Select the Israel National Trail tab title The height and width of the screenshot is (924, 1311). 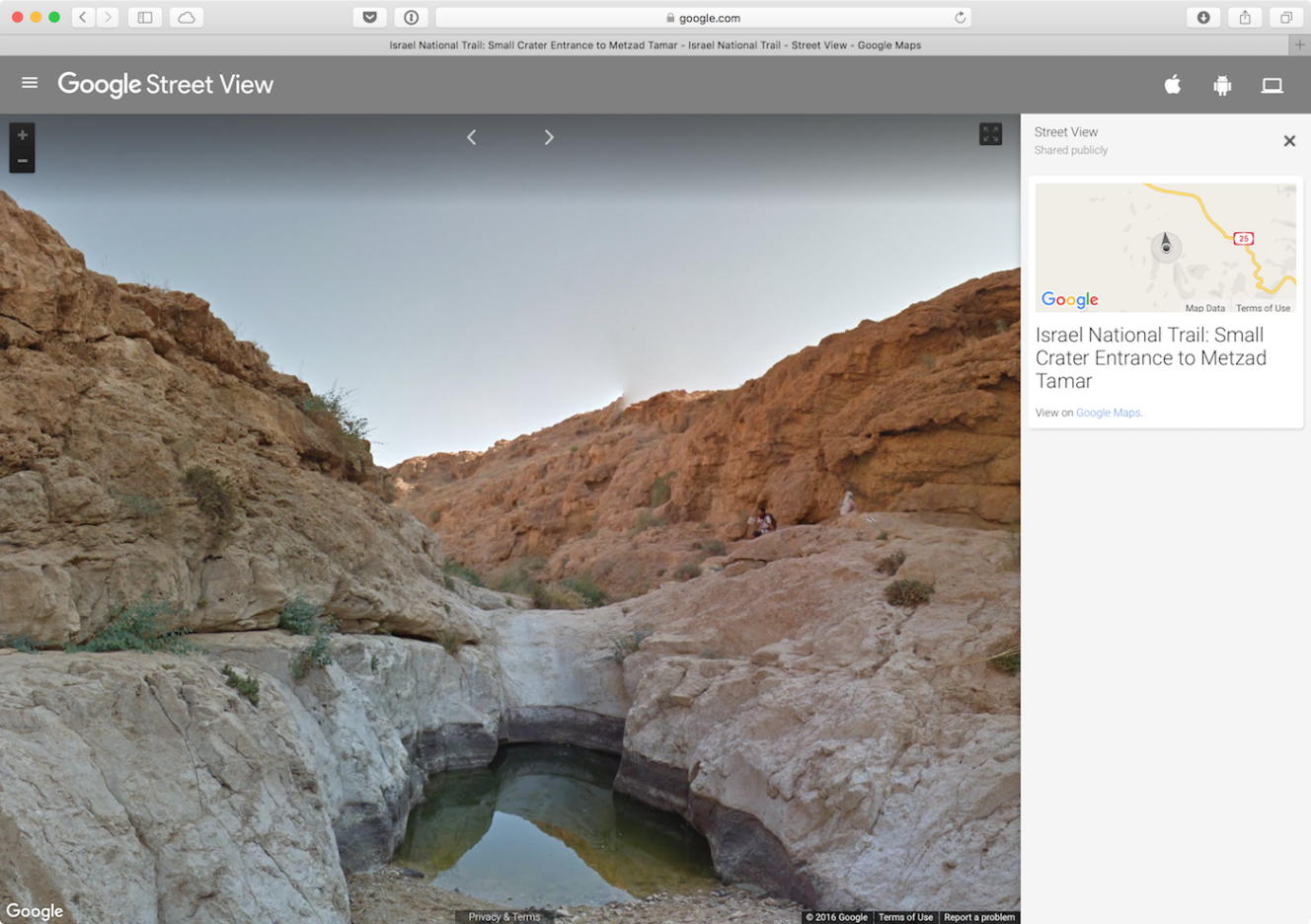tap(655, 45)
